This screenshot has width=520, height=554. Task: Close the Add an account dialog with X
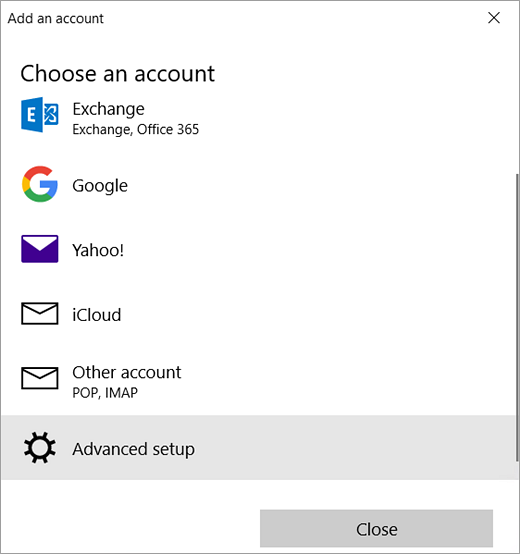pyautogui.click(x=494, y=18)
